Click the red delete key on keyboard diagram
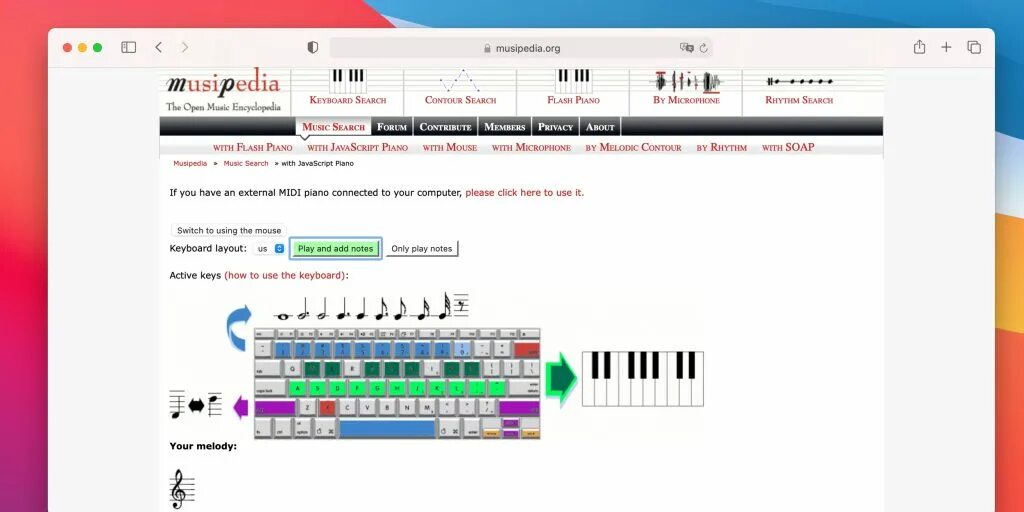1024x512 pixels. tap(527, 350)
